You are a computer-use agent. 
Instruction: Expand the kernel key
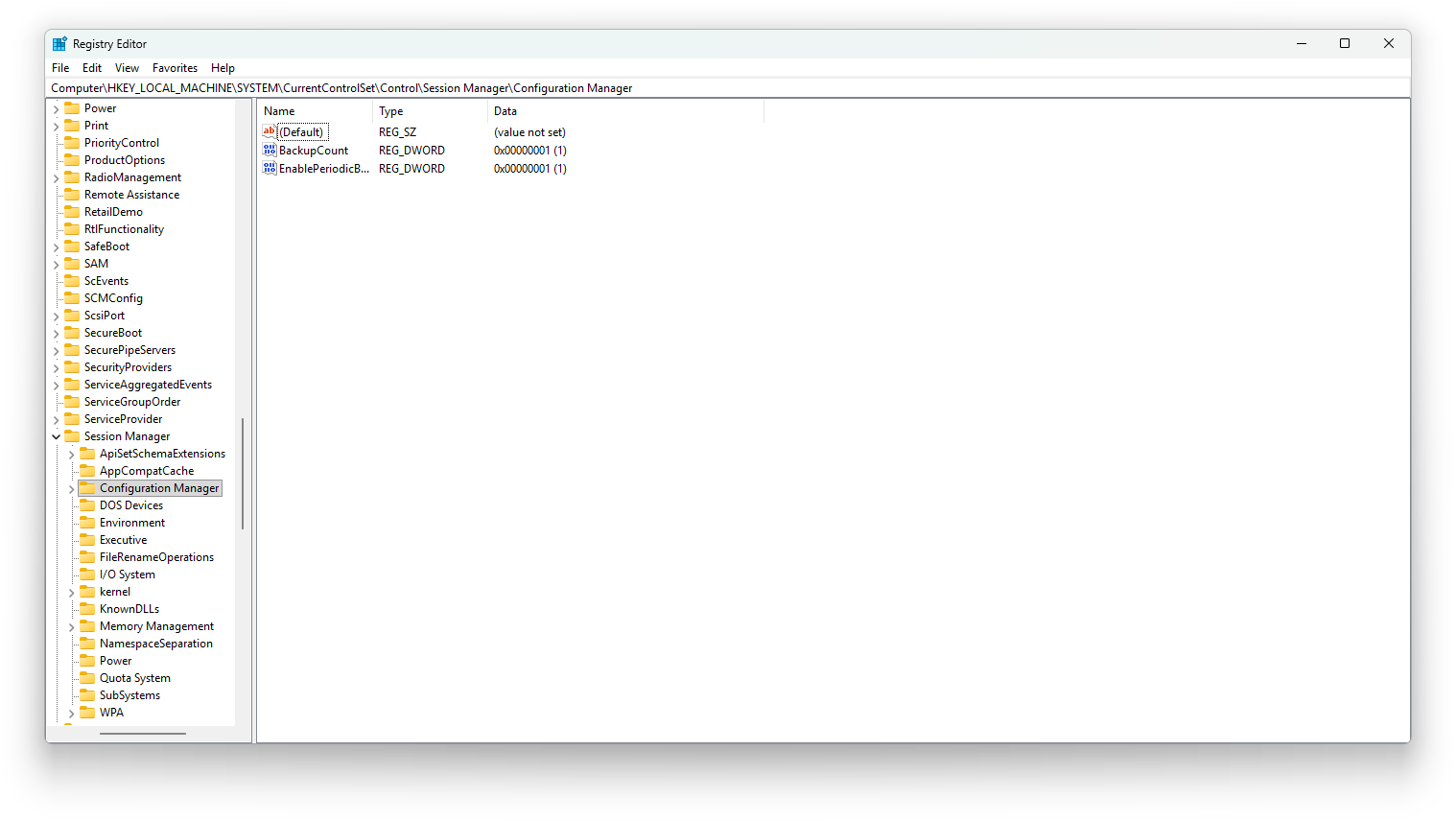[72, 593]
